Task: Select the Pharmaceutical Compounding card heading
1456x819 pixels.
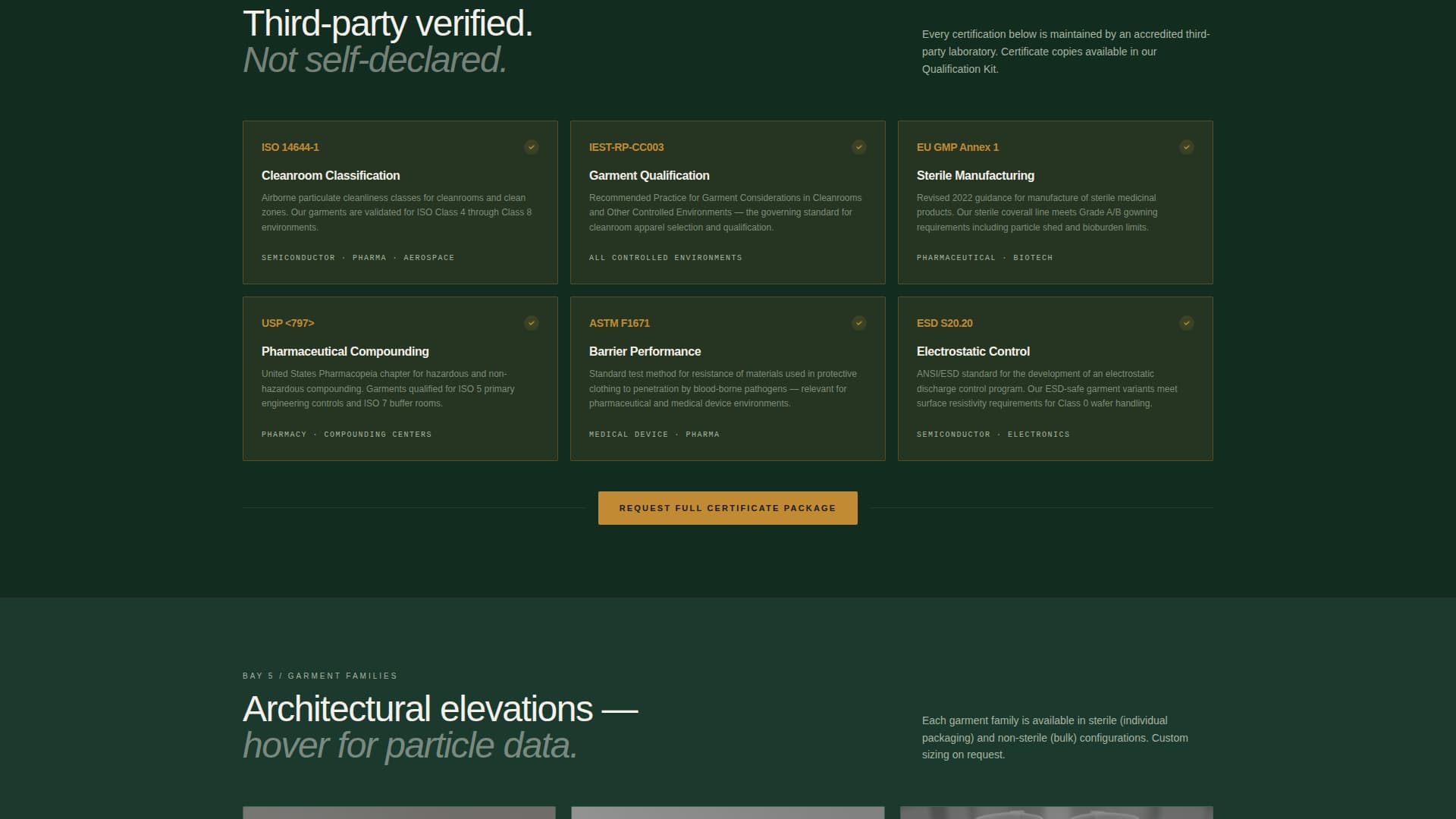Action: click(x=345, y=351)
